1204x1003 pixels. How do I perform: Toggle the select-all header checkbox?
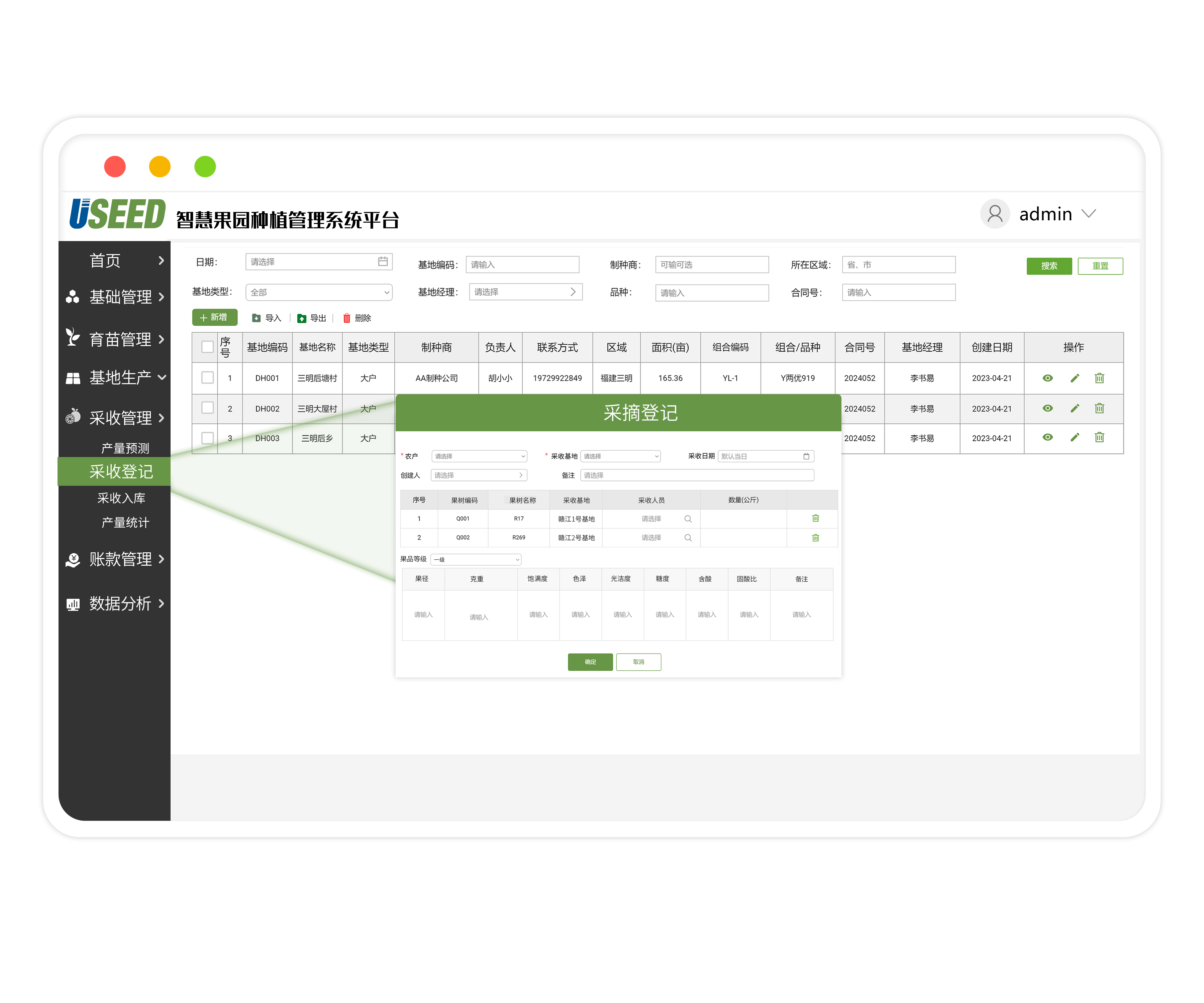click(208, 347)
